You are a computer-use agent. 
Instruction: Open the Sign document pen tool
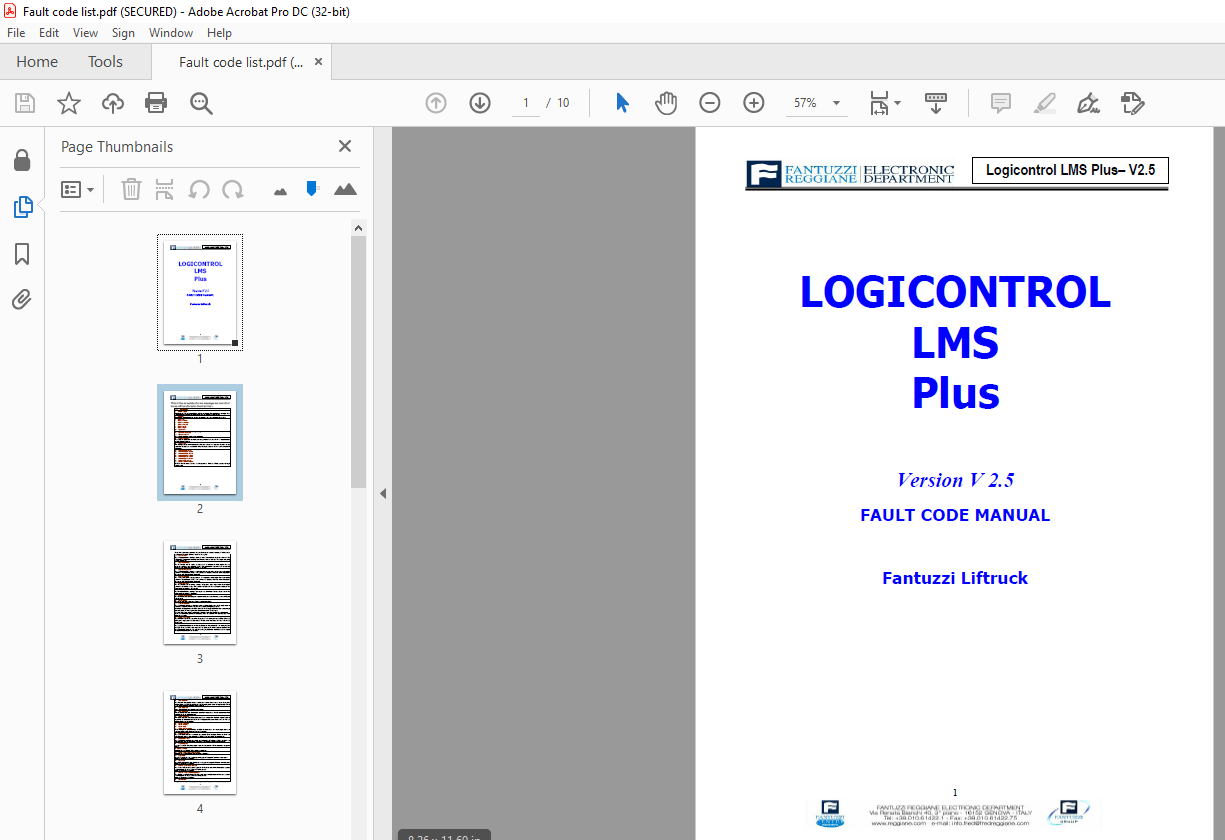click(x=1088, y=103)
